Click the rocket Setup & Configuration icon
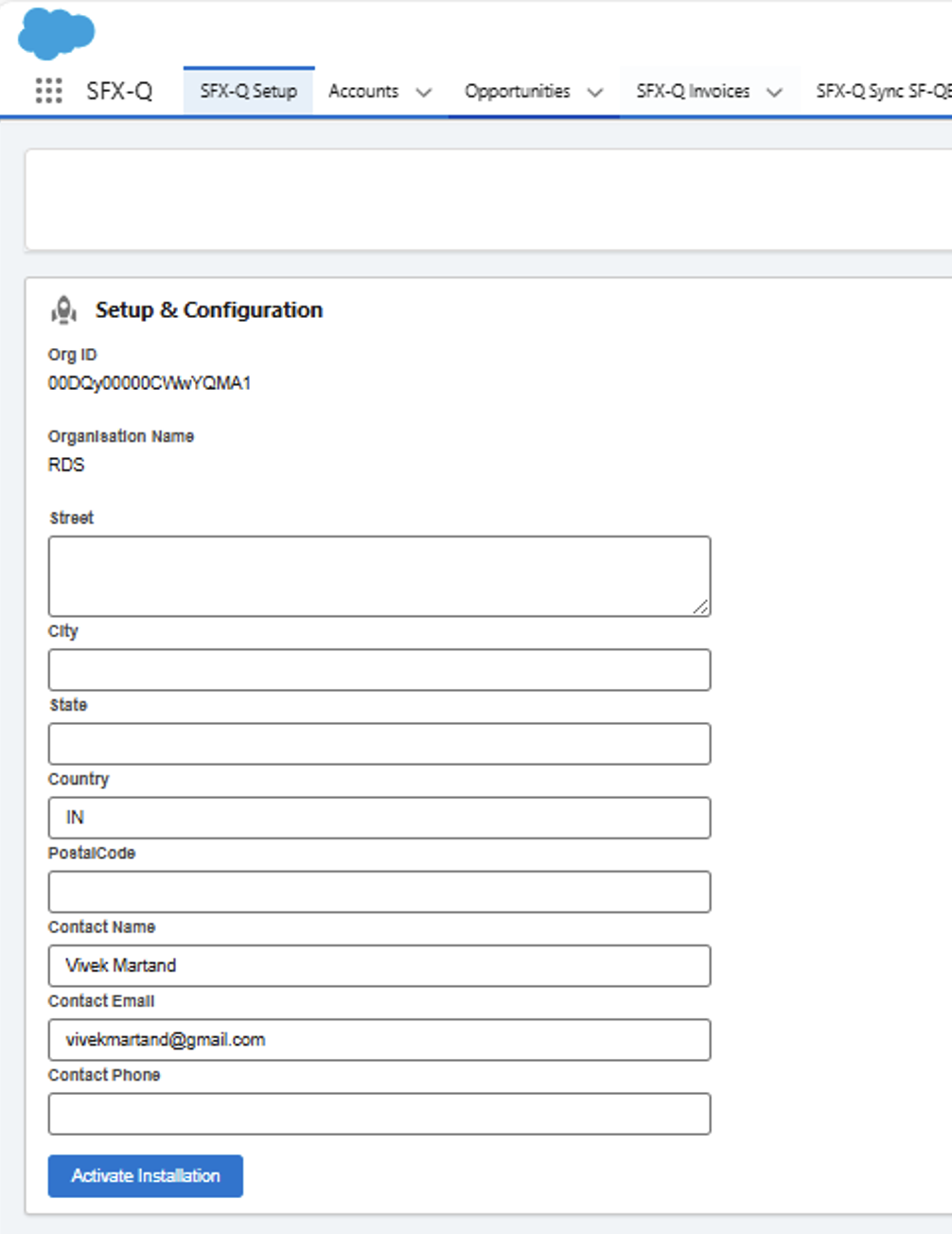Viewport: 952px width, 1234px height. point(63,309)
